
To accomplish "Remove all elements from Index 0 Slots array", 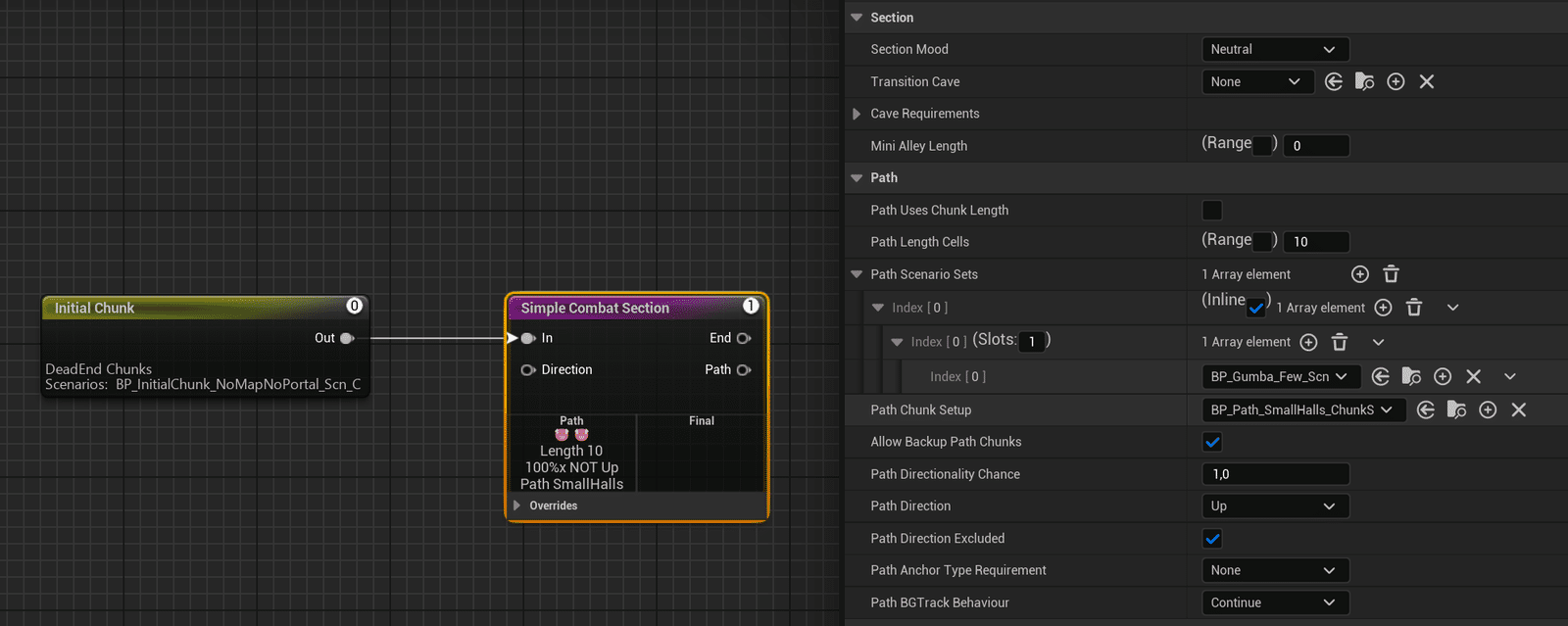I will coord(1340,342).
